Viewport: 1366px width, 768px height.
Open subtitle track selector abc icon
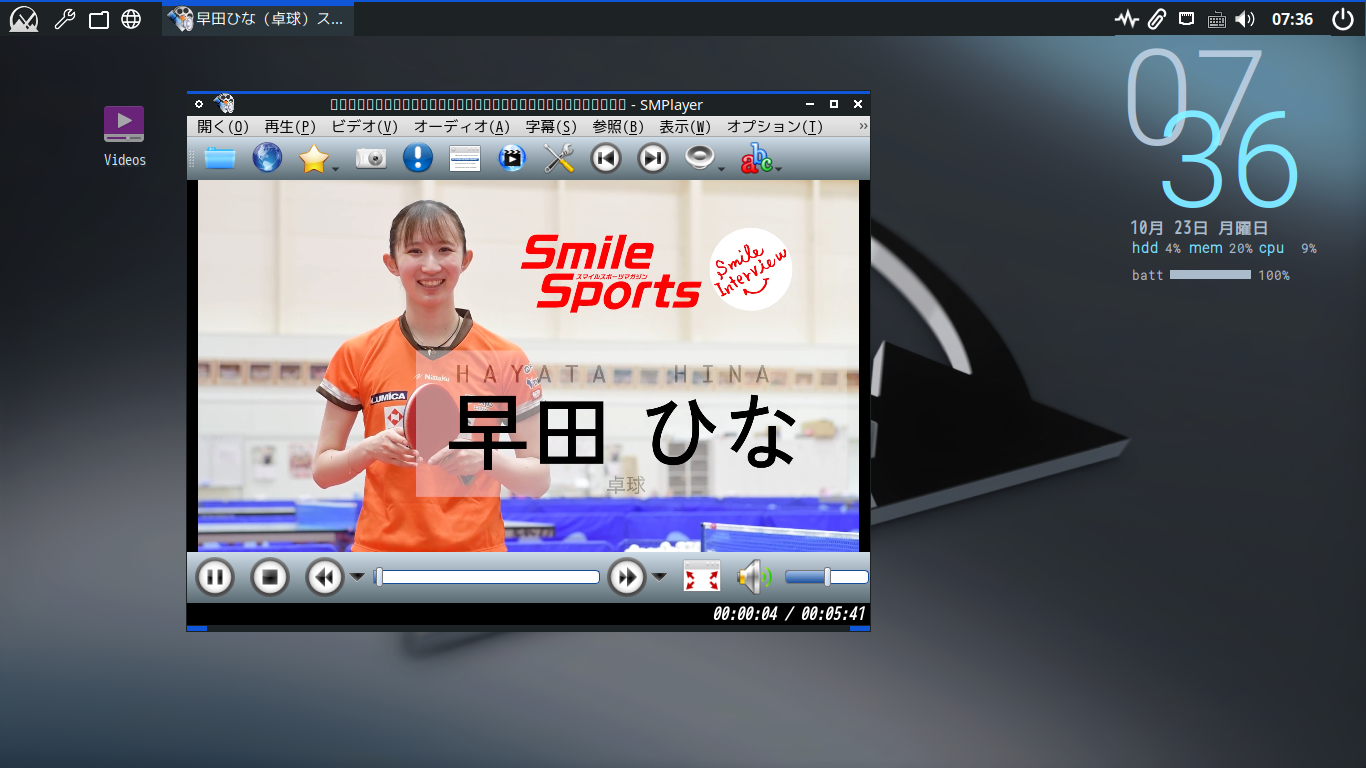click(x=756, y=158)
